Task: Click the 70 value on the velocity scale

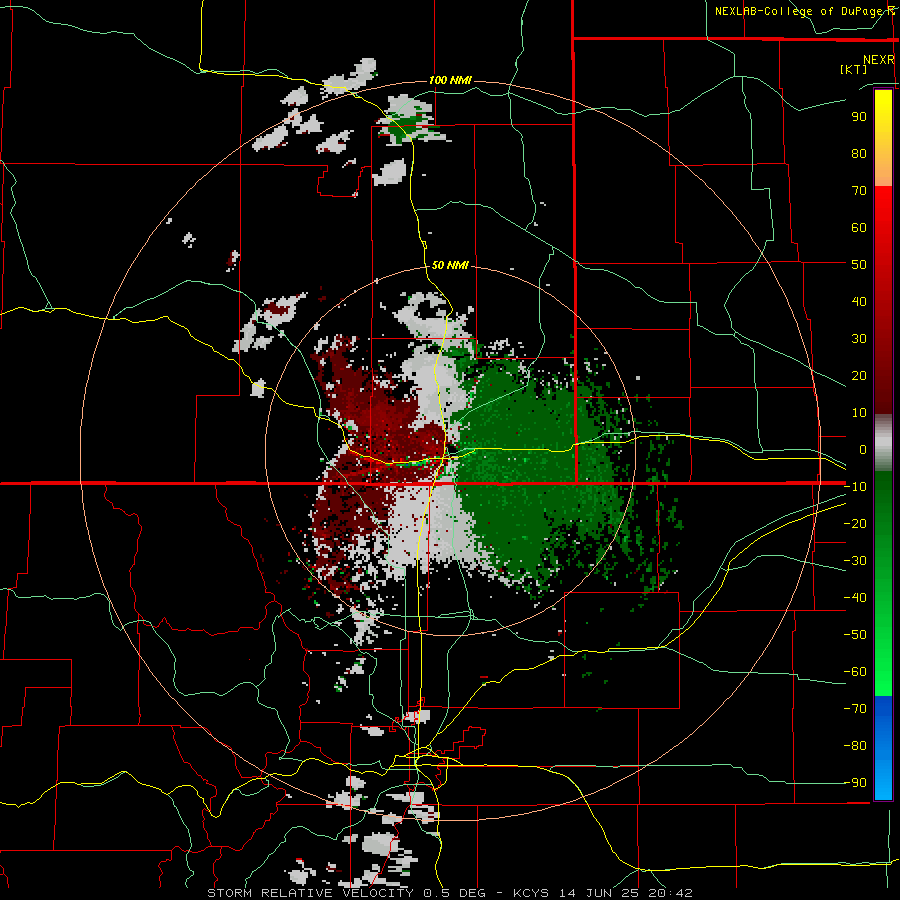Action: 859,191
